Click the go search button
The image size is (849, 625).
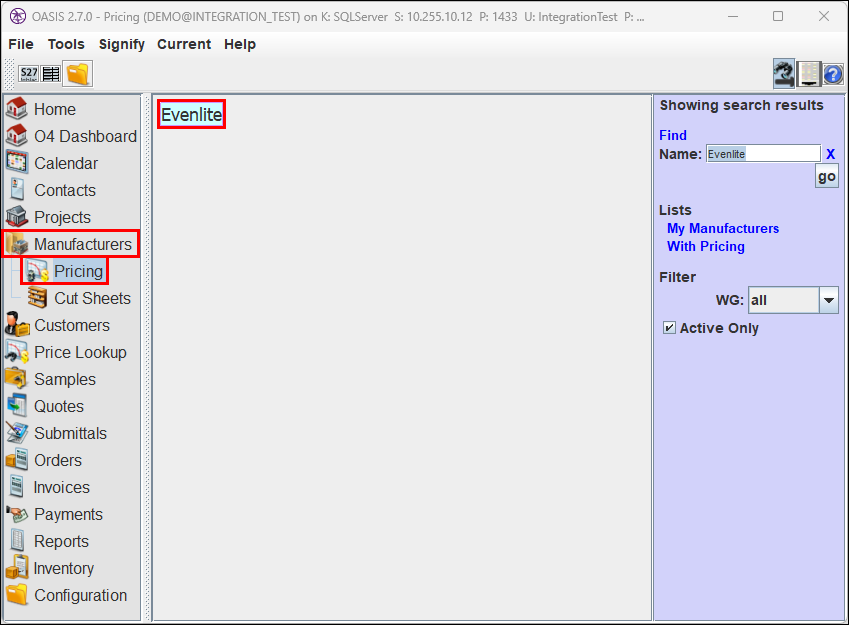click(826, 177)
